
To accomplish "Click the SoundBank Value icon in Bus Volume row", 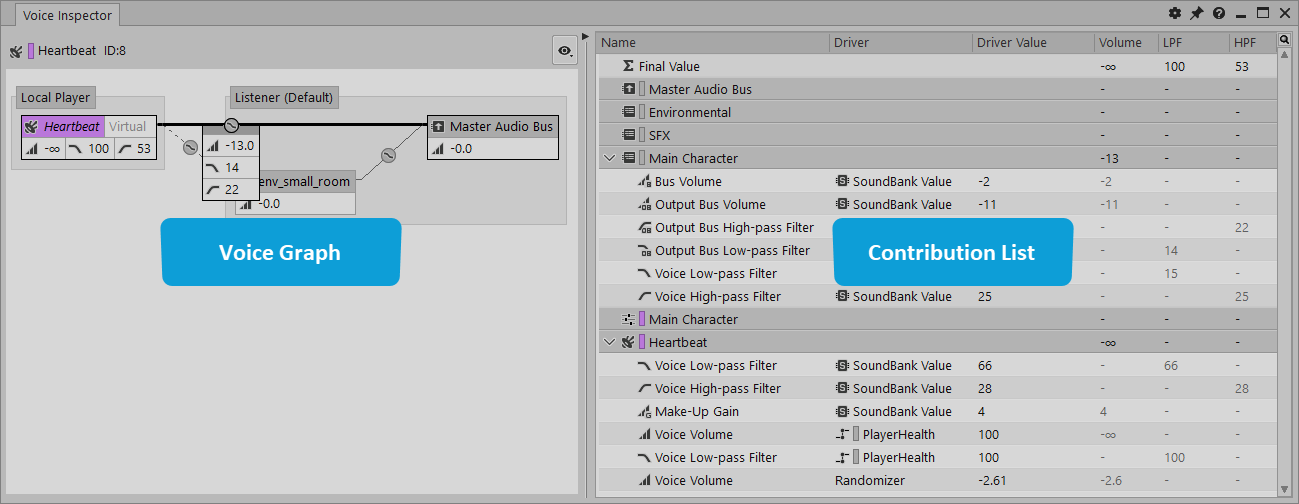I will [843, 182].
